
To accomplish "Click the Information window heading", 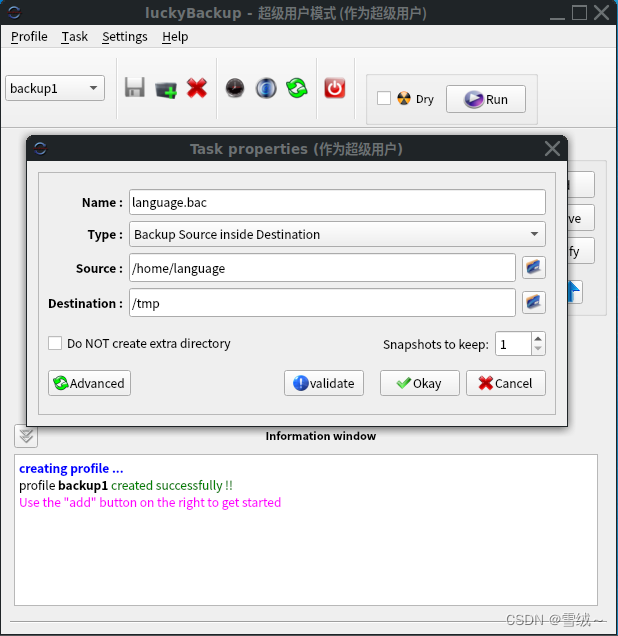I will [x=320, y=436].
